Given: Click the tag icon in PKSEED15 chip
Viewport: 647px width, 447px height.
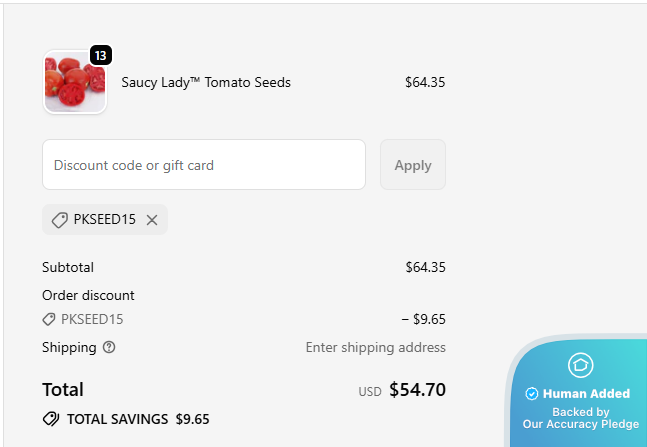Looking at the screenshot, I should [x=60, y=220].
